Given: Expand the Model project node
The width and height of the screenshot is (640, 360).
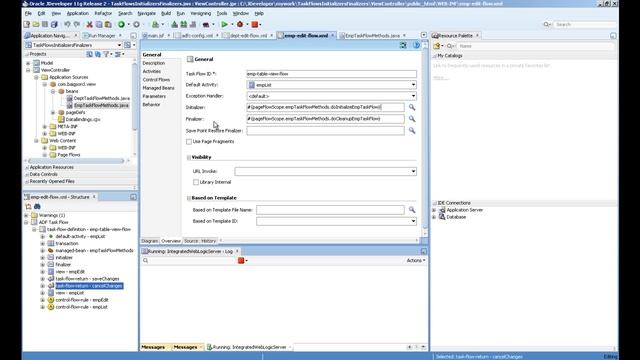Looking at the screenshot, I should [x=28, y=63].
